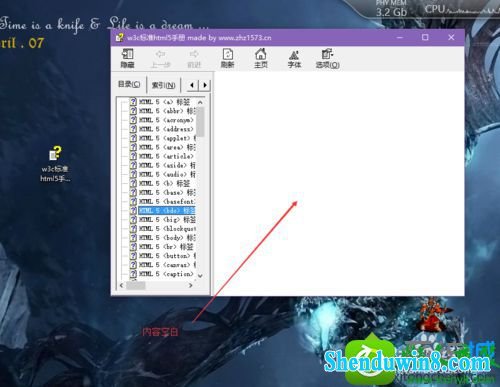Image resolution: width=500 pixels, height=387 pixels.
Task: Click the tree list scroll-up arrow
Action: (200, 102)
